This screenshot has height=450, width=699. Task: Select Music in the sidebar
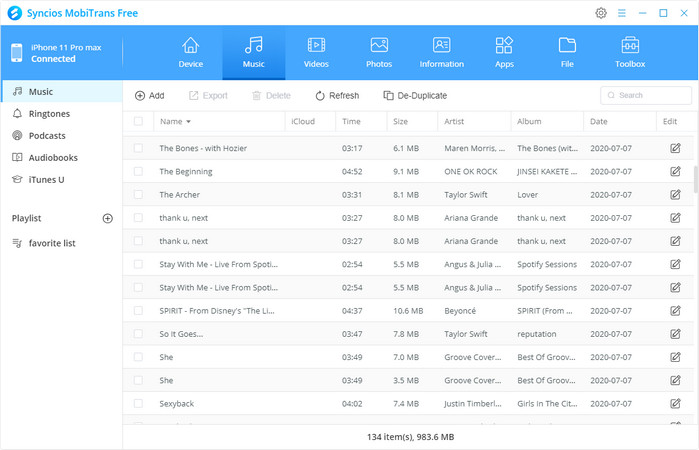point(62,91)
